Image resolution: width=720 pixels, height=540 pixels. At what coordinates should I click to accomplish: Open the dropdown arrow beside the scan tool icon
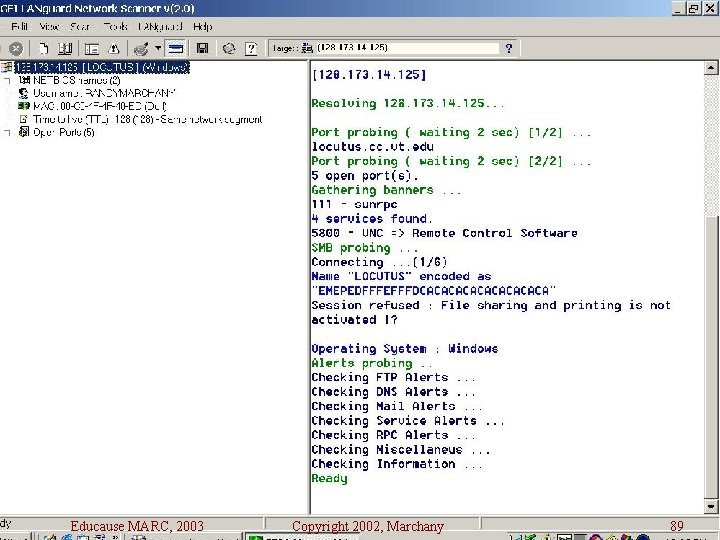coord(158,48)
